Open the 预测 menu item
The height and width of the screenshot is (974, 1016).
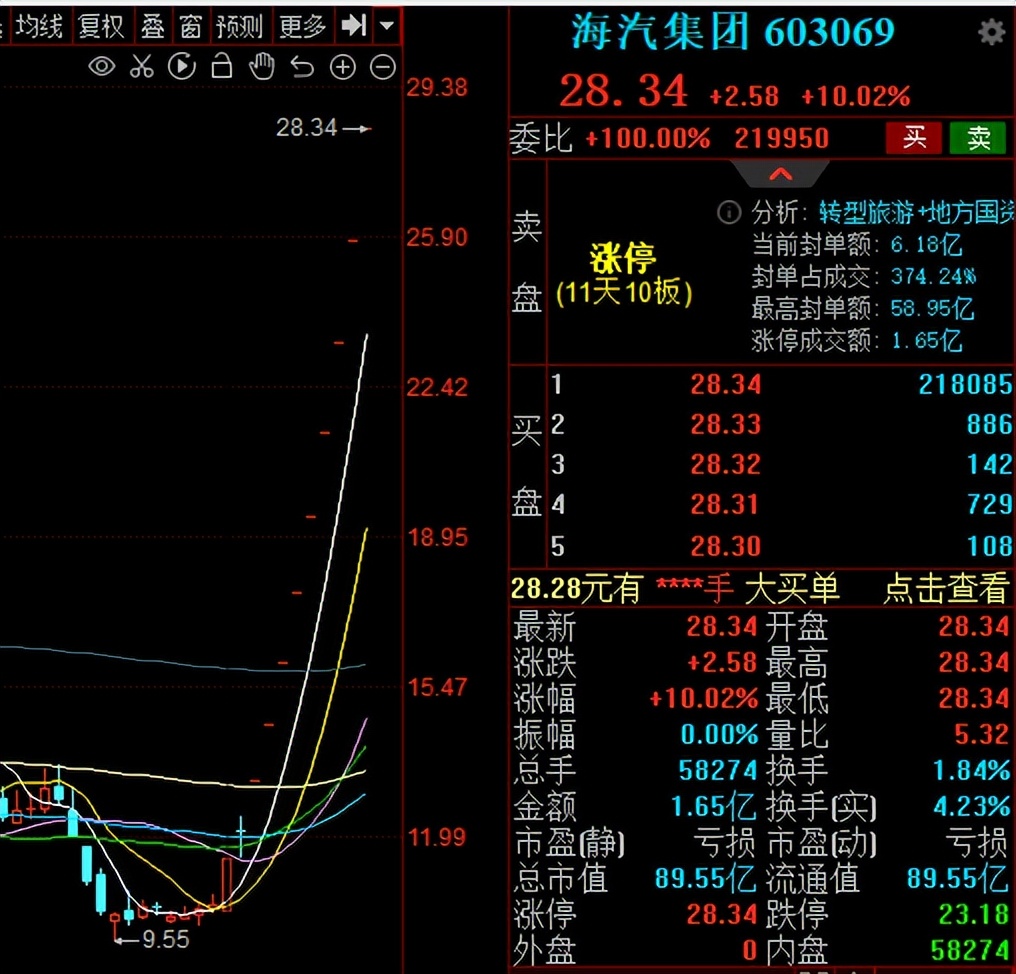[x=239, y=27]
